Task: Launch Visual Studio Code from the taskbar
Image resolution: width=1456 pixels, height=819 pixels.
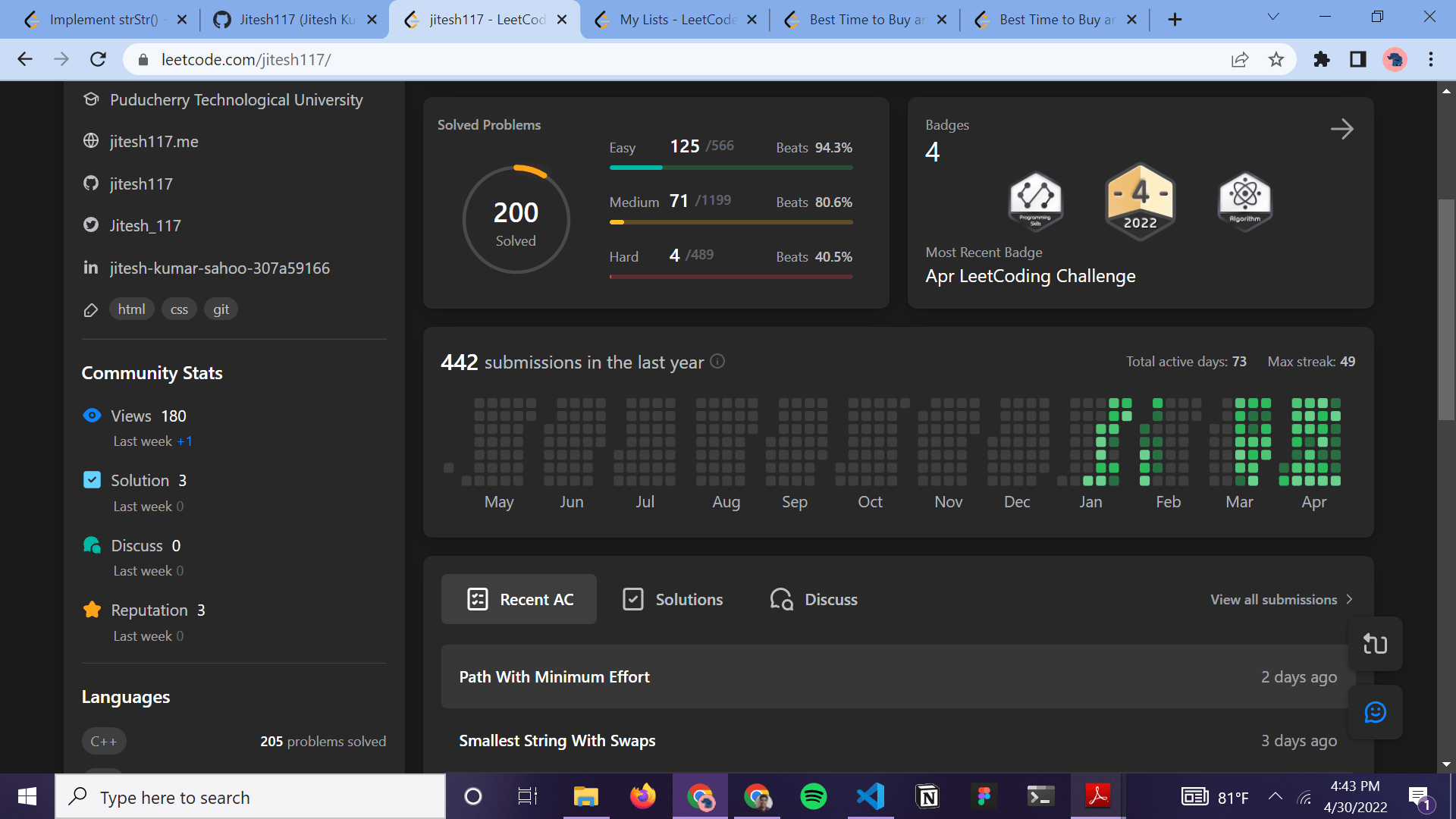Action: pos(871,796)
